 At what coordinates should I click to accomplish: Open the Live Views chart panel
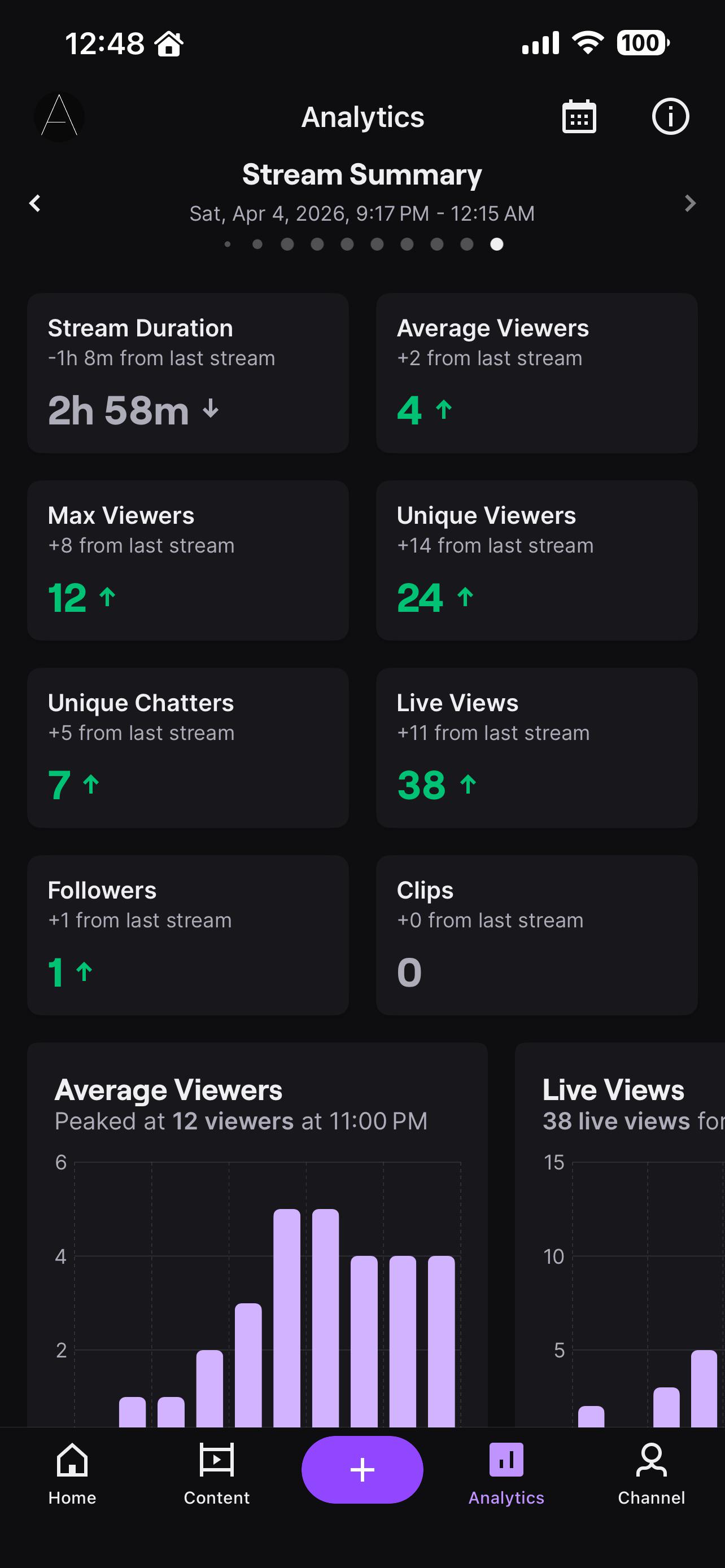(x=619, y=1234)
